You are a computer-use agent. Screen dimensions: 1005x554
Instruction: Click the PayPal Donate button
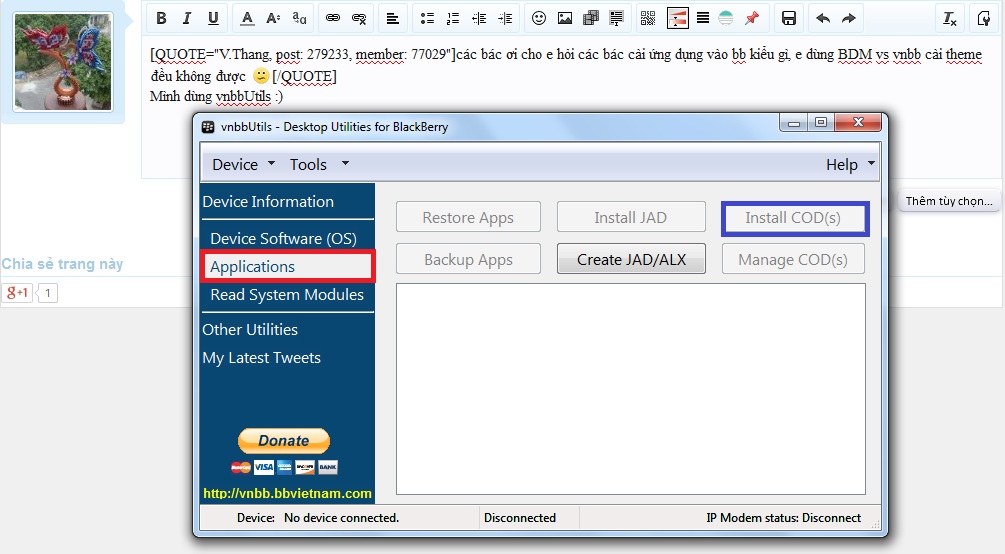tap(284, 440)
